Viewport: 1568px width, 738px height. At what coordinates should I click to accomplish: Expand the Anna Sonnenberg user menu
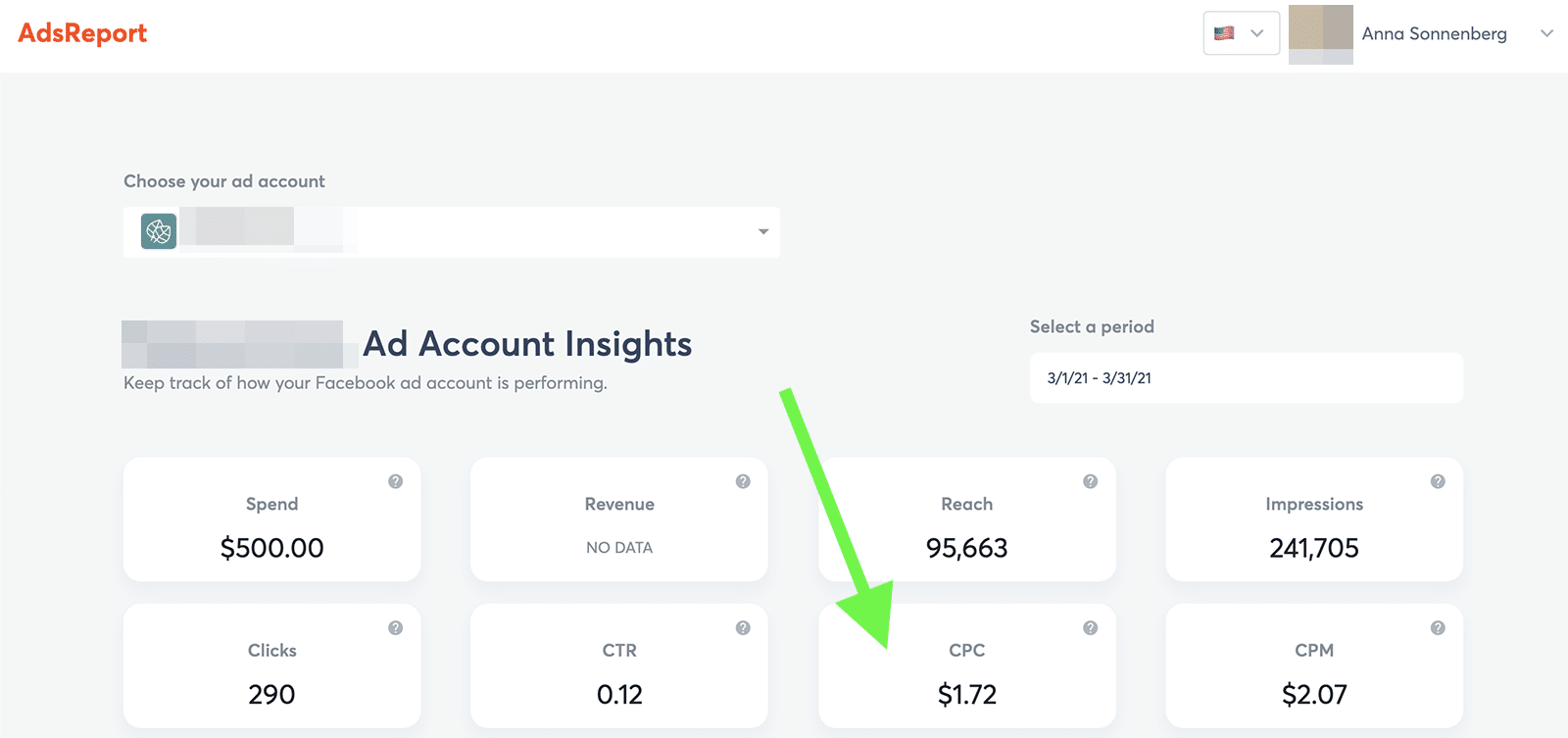coord(1546,33)
